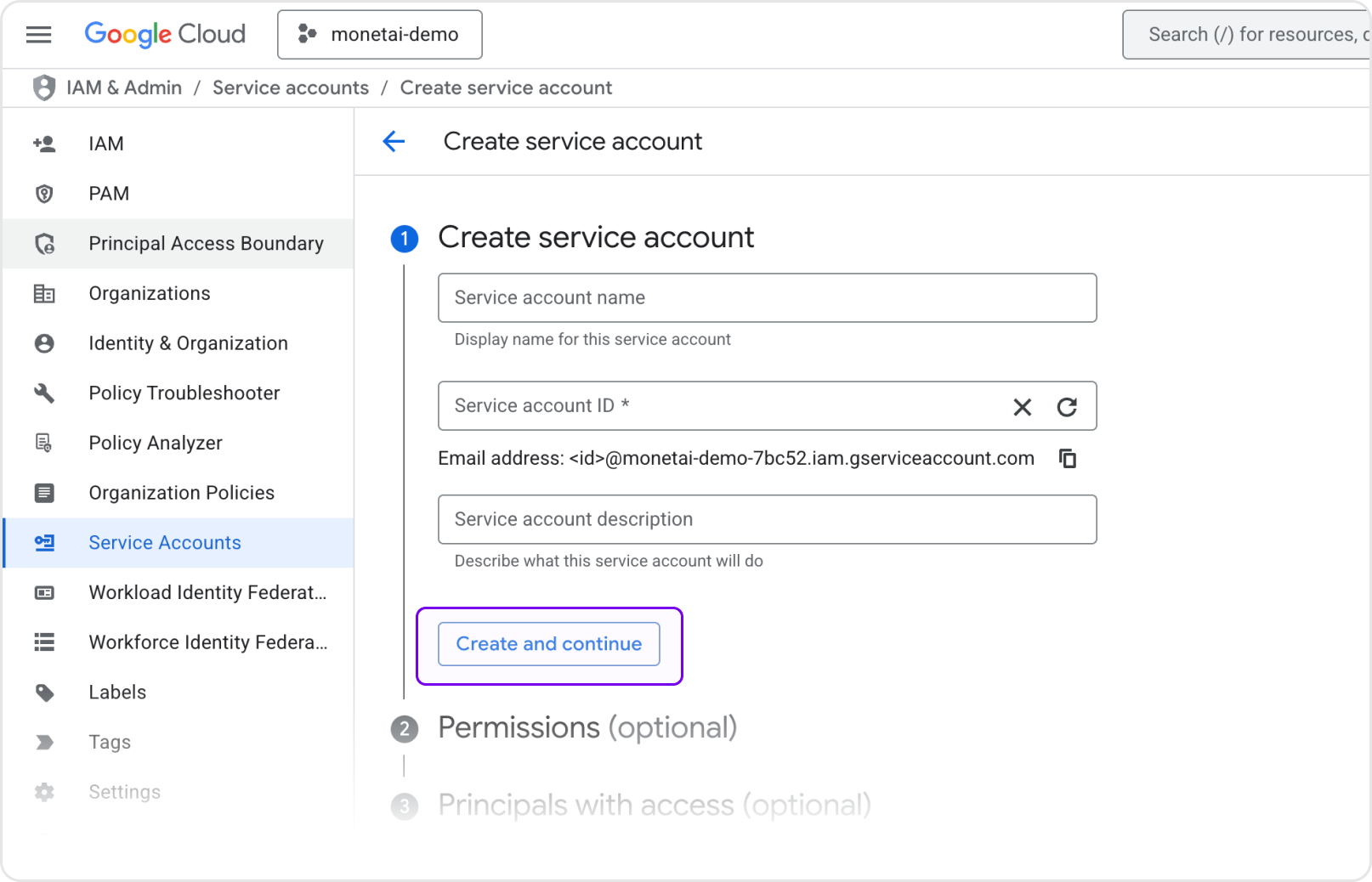Click the back arrow icon
Image resolution: width=1372 pixels, height=882 pixels.
[x=394, y=141]
